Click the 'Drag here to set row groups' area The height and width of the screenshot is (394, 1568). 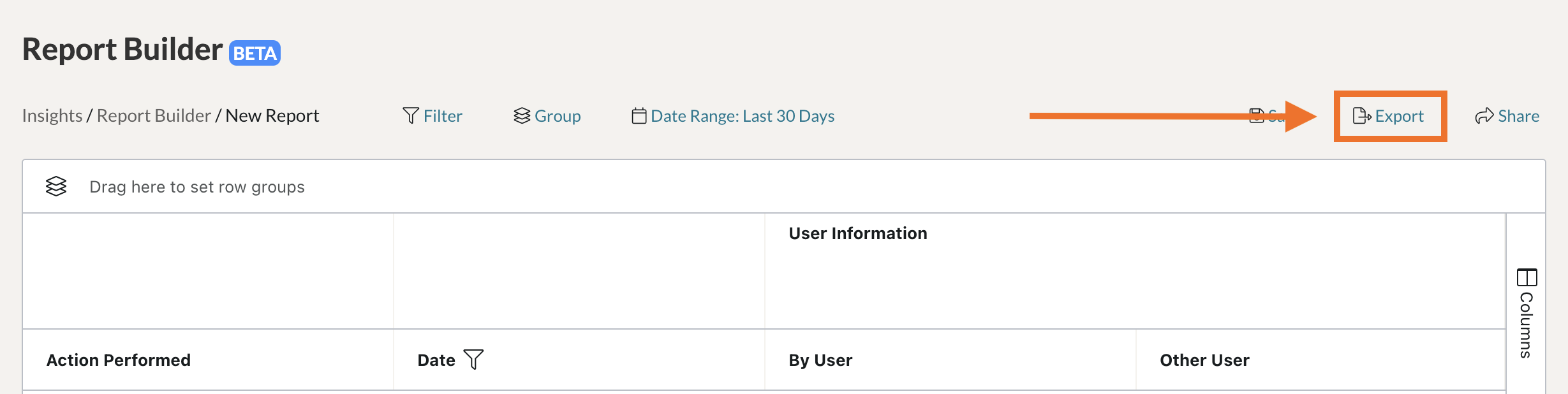pyautogui.click(x=197, y=187)
